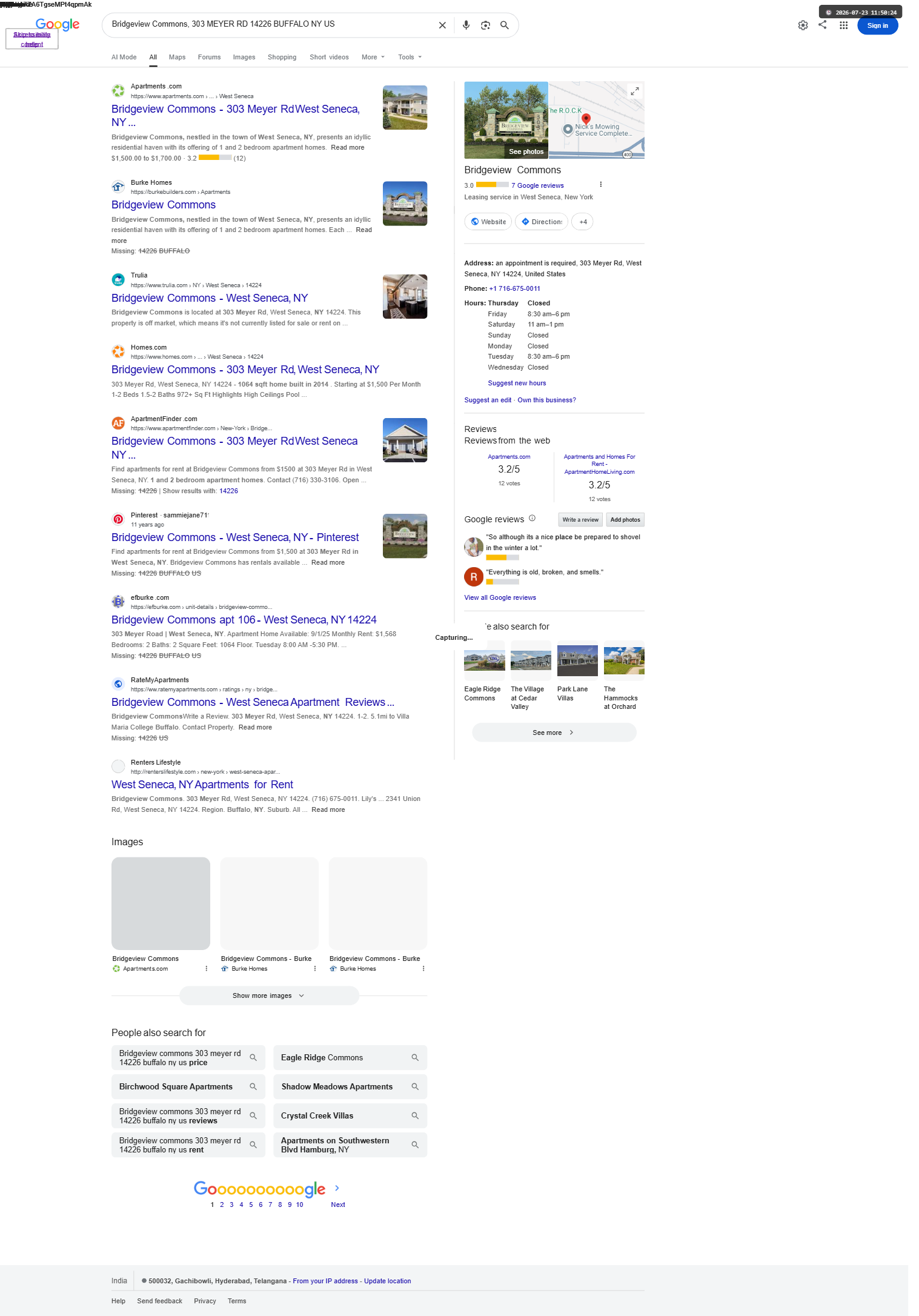Viewport: 919px width, 1316px height.
Task: Open the Website button for Bridgeview Commons
Action: pos(488,222)
